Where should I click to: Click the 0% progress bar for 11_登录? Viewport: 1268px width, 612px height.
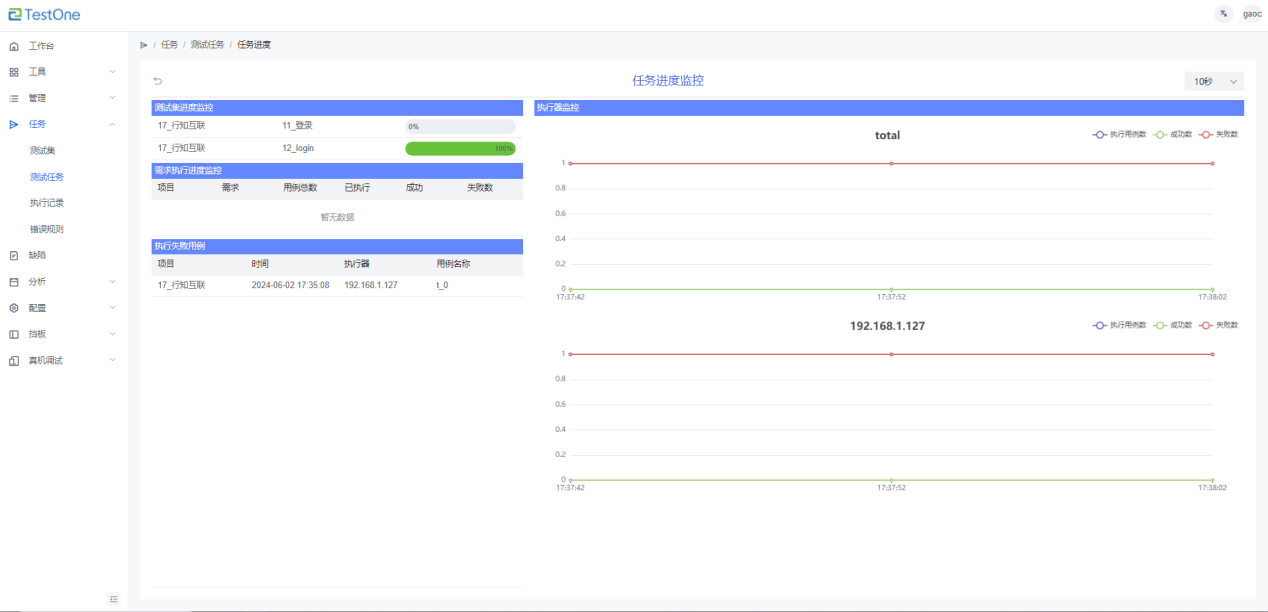[x=460, y=127]
